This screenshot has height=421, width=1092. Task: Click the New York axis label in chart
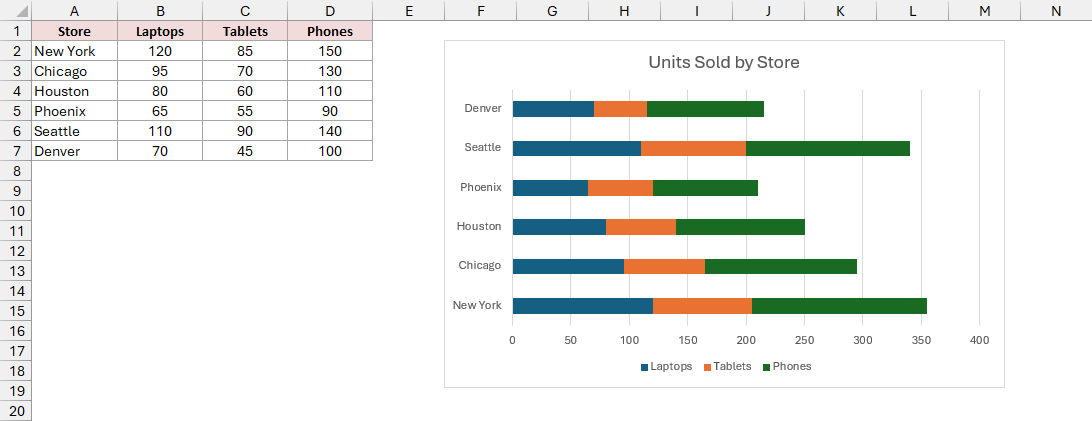477,305
